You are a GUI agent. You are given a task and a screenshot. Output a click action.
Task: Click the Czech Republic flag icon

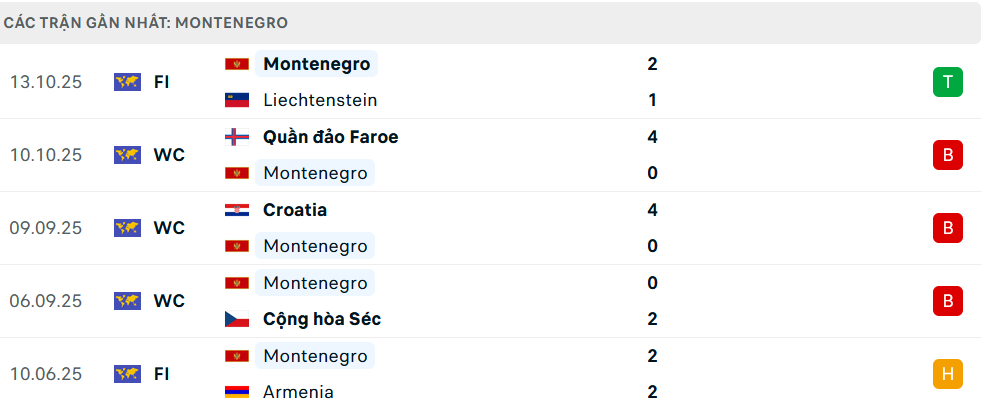(x=237, y=319)
